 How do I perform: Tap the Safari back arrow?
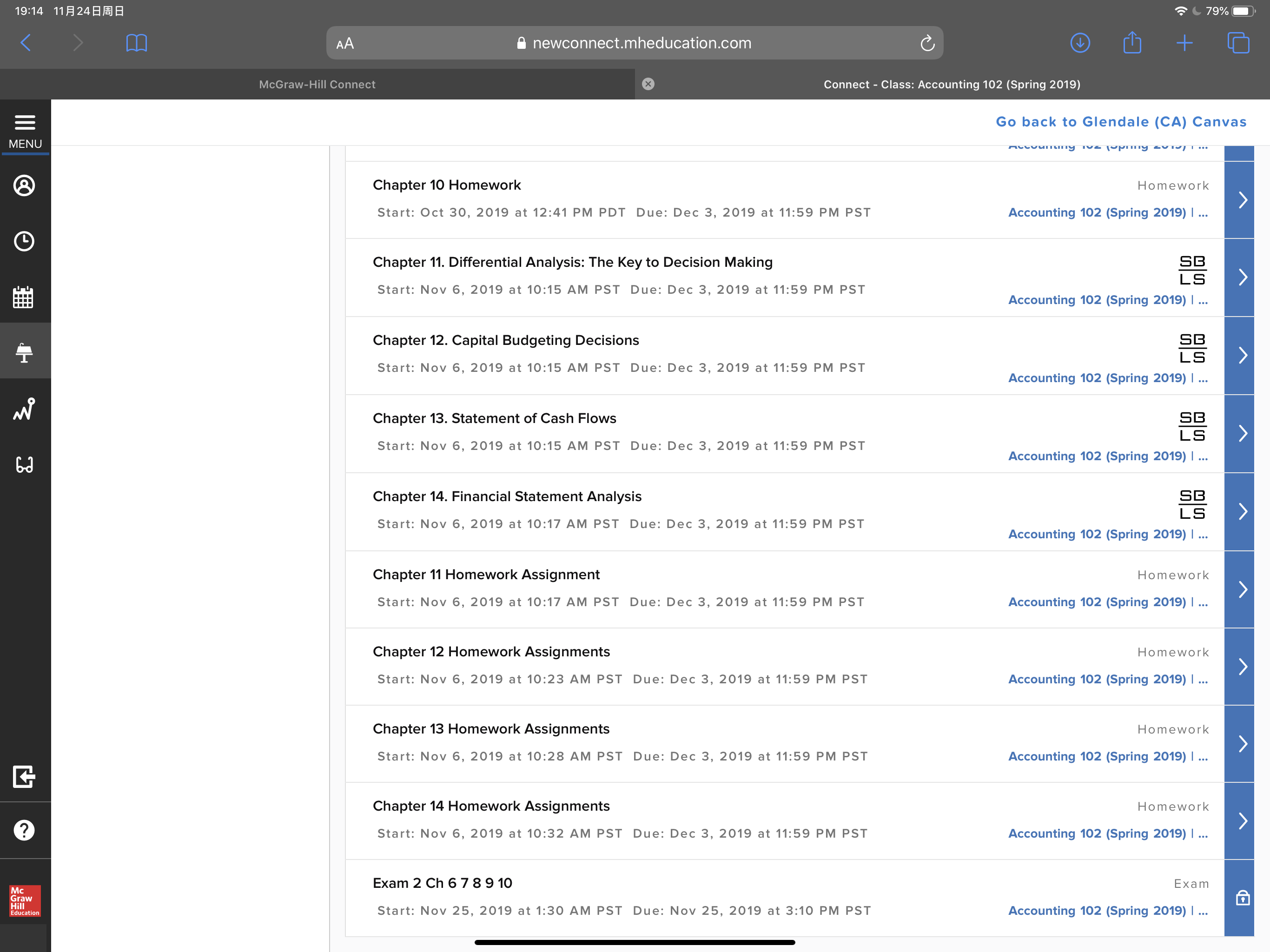tap(26, 42)
